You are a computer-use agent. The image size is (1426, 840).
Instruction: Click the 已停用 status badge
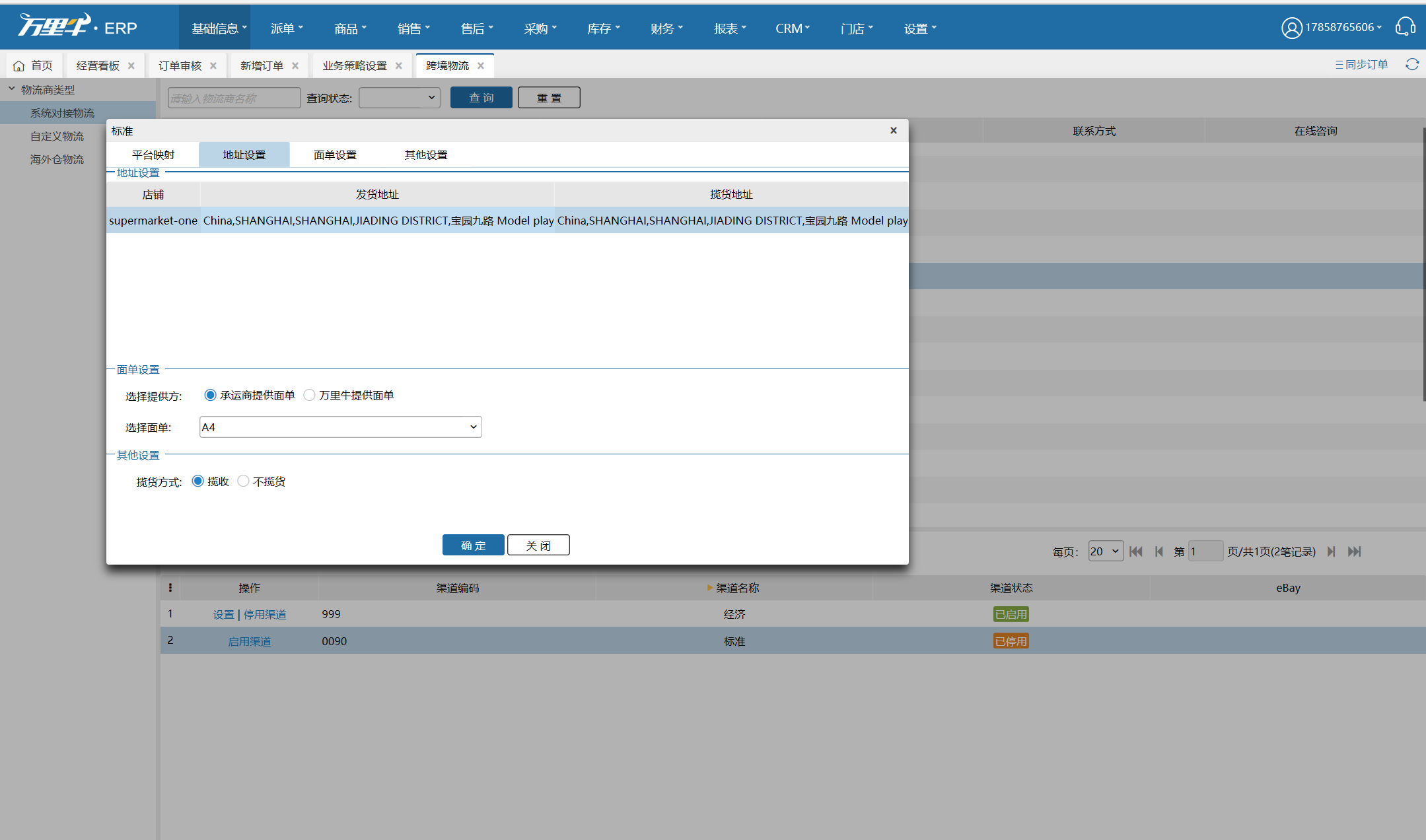point(1011,641)
